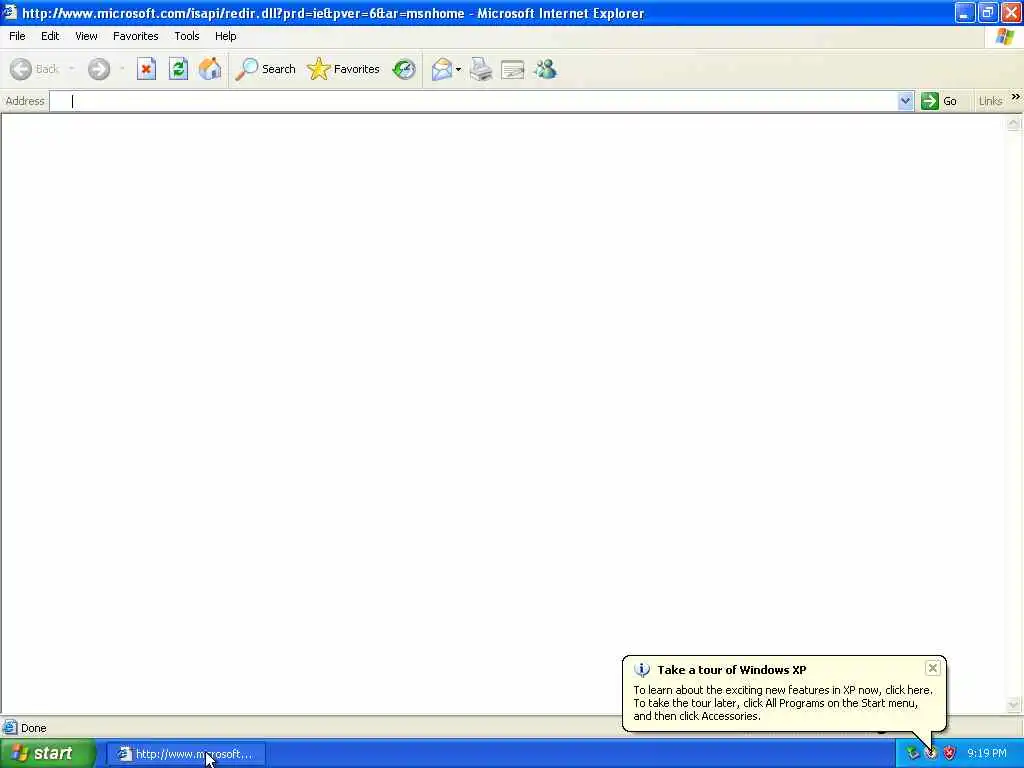Screen dimensions: 1024x768
Task: Click the Links toolbar label
Action: [990, 101]
